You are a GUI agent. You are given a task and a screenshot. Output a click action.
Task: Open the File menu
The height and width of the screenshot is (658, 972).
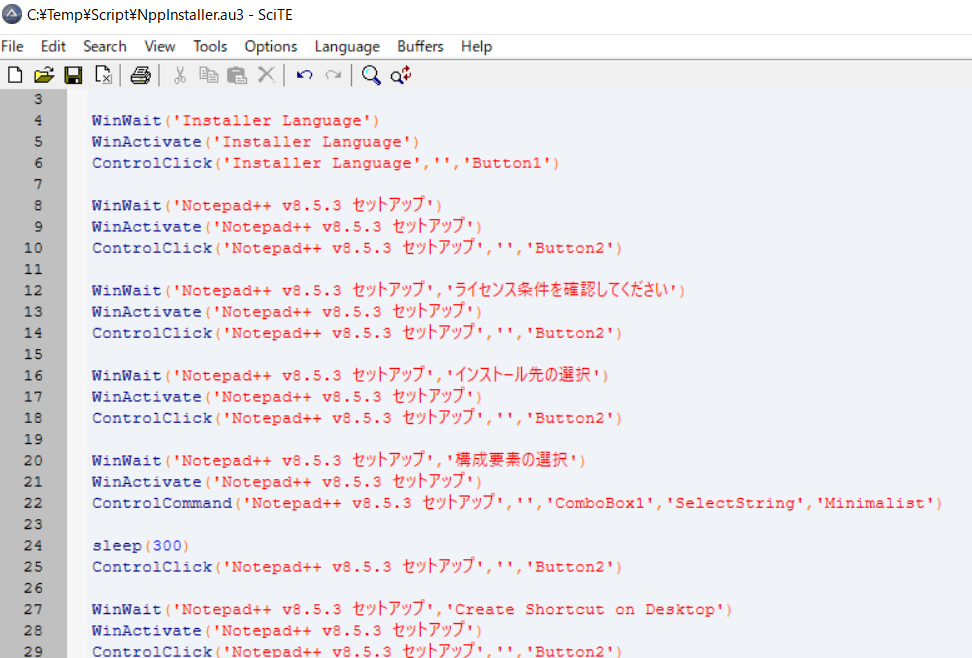click(12, 46)
